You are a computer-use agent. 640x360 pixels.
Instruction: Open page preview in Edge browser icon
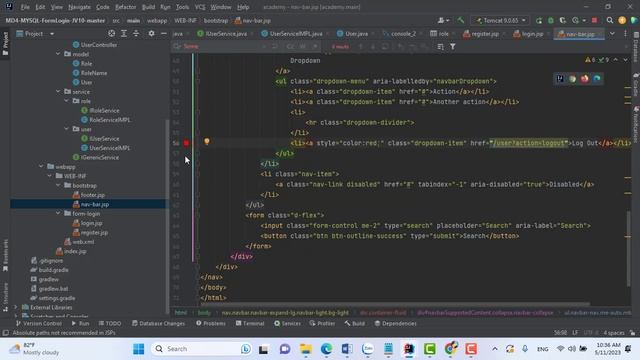point(597,79)
